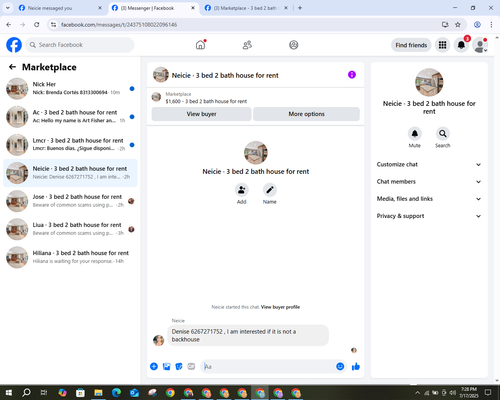Open Chrome profile icon
The width and height of the screenshot is (500, 400).
[477, 24]
